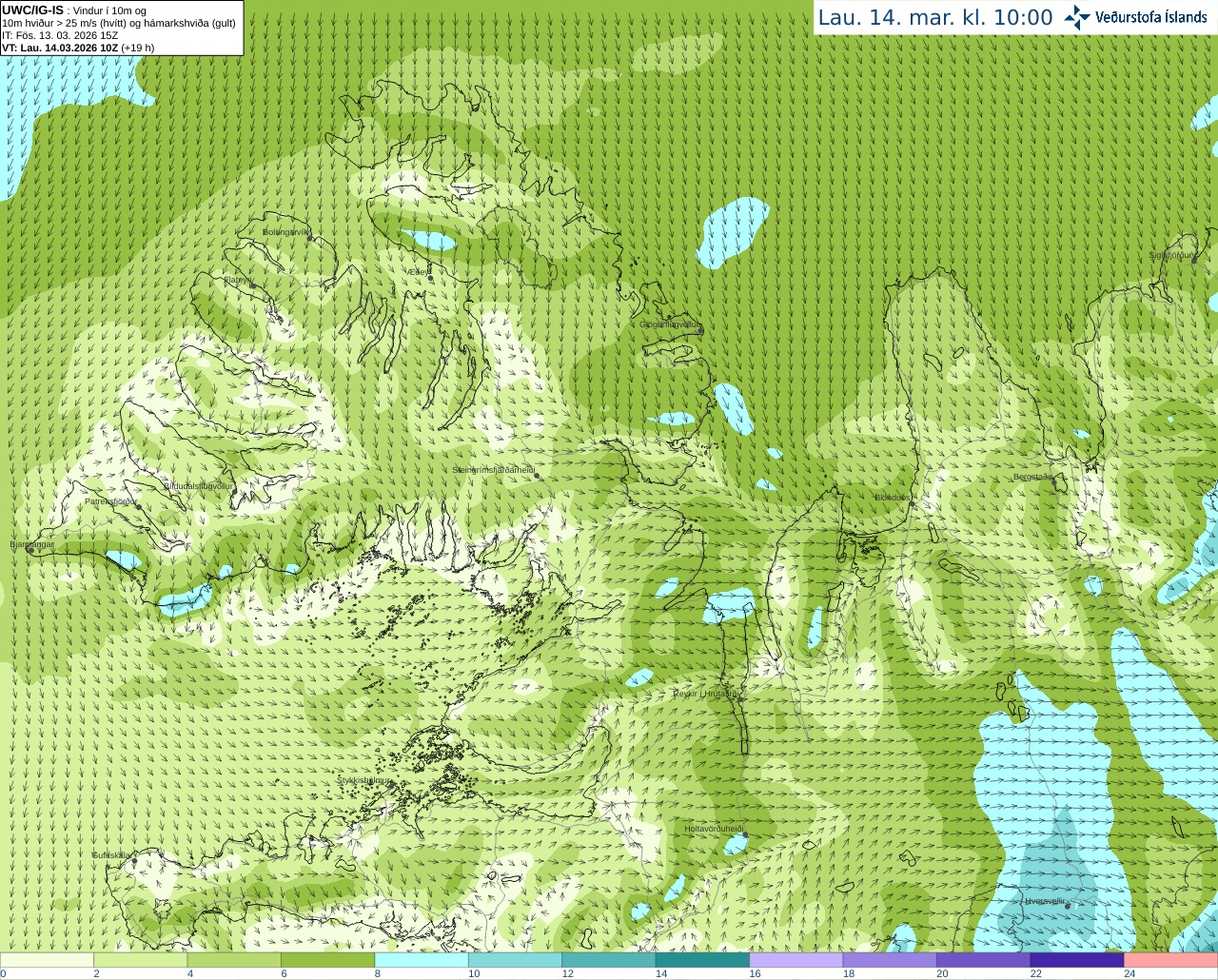Viewport: 1218px width, 980px height.
Task: Click the Veðurstofa Íslands logo
Action: point(1135,17)
